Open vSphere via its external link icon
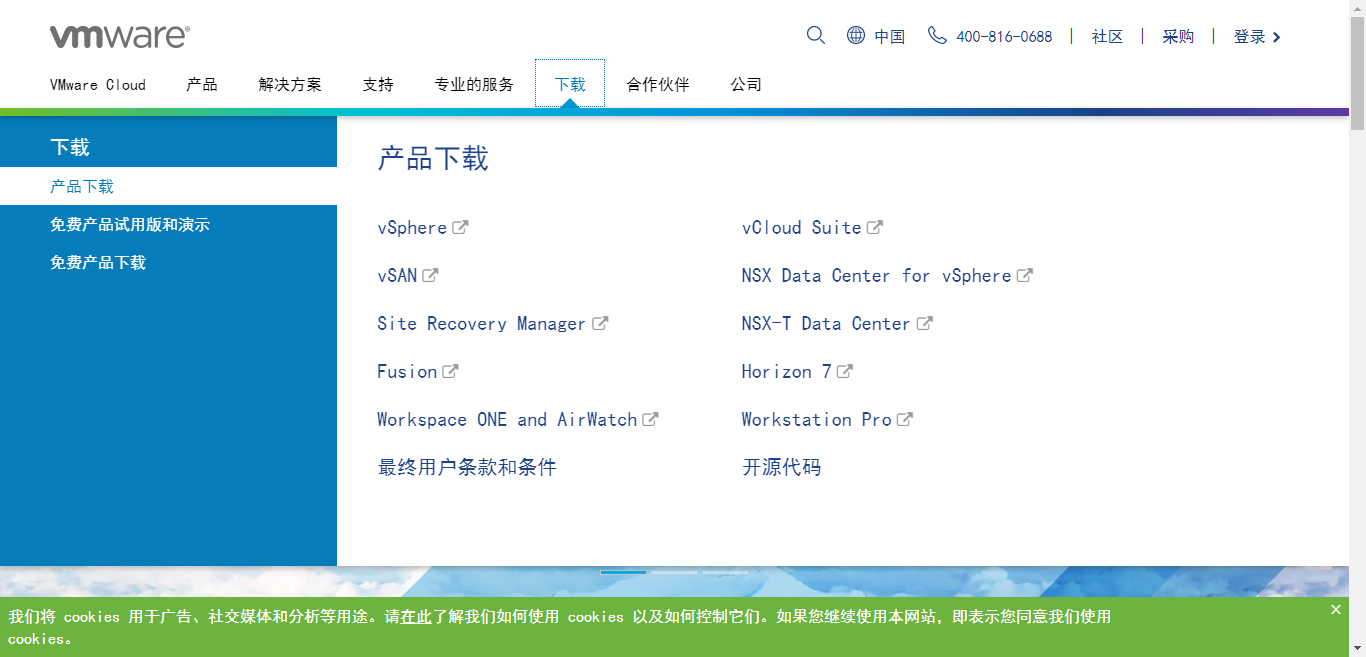 pos(461,226)
